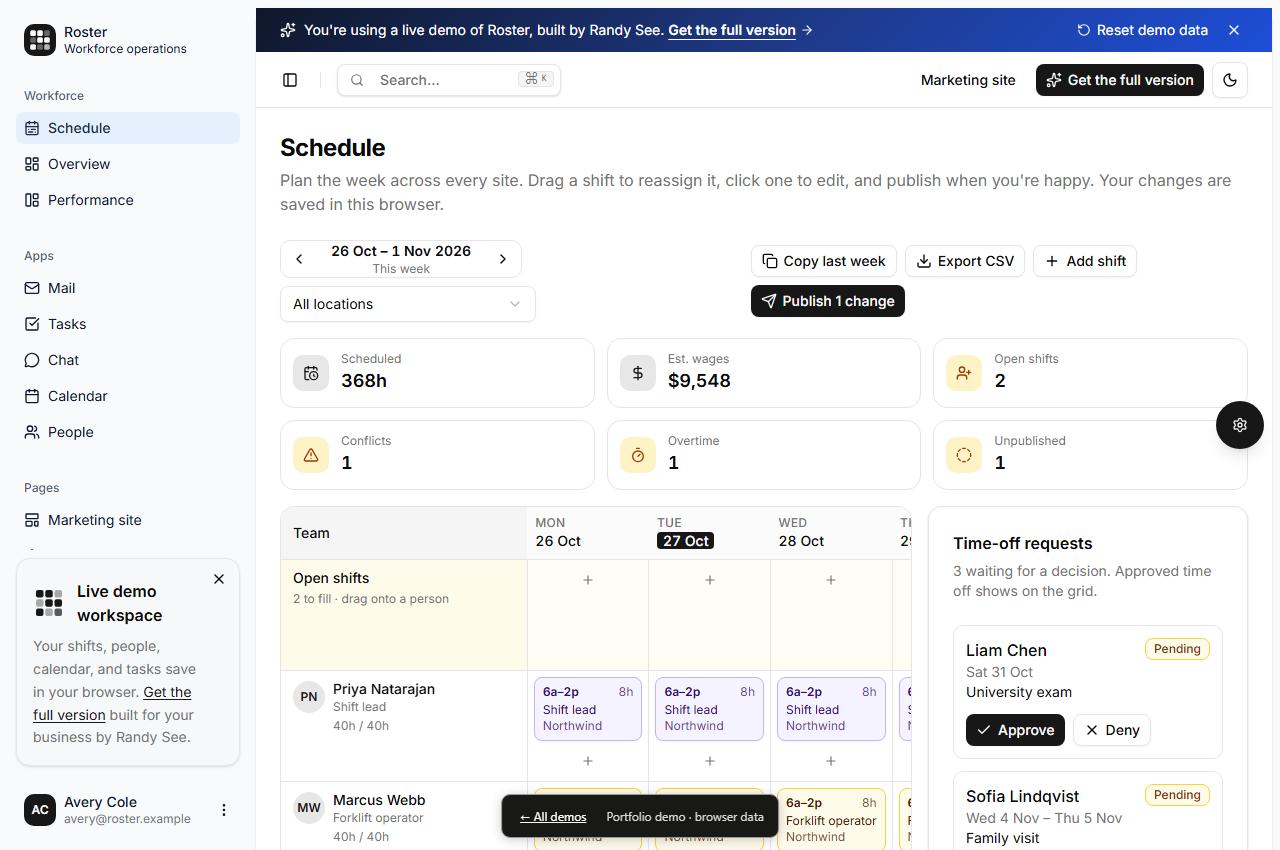Close the demo banner at top

pos(1234,30)
